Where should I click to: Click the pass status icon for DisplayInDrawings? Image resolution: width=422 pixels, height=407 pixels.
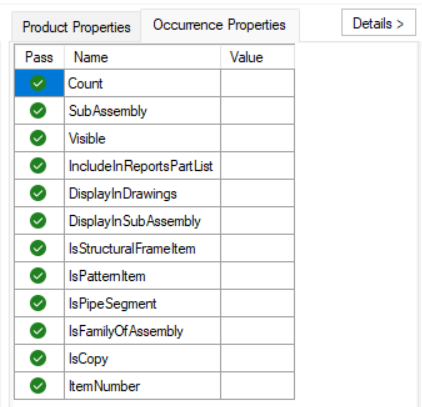38,193
